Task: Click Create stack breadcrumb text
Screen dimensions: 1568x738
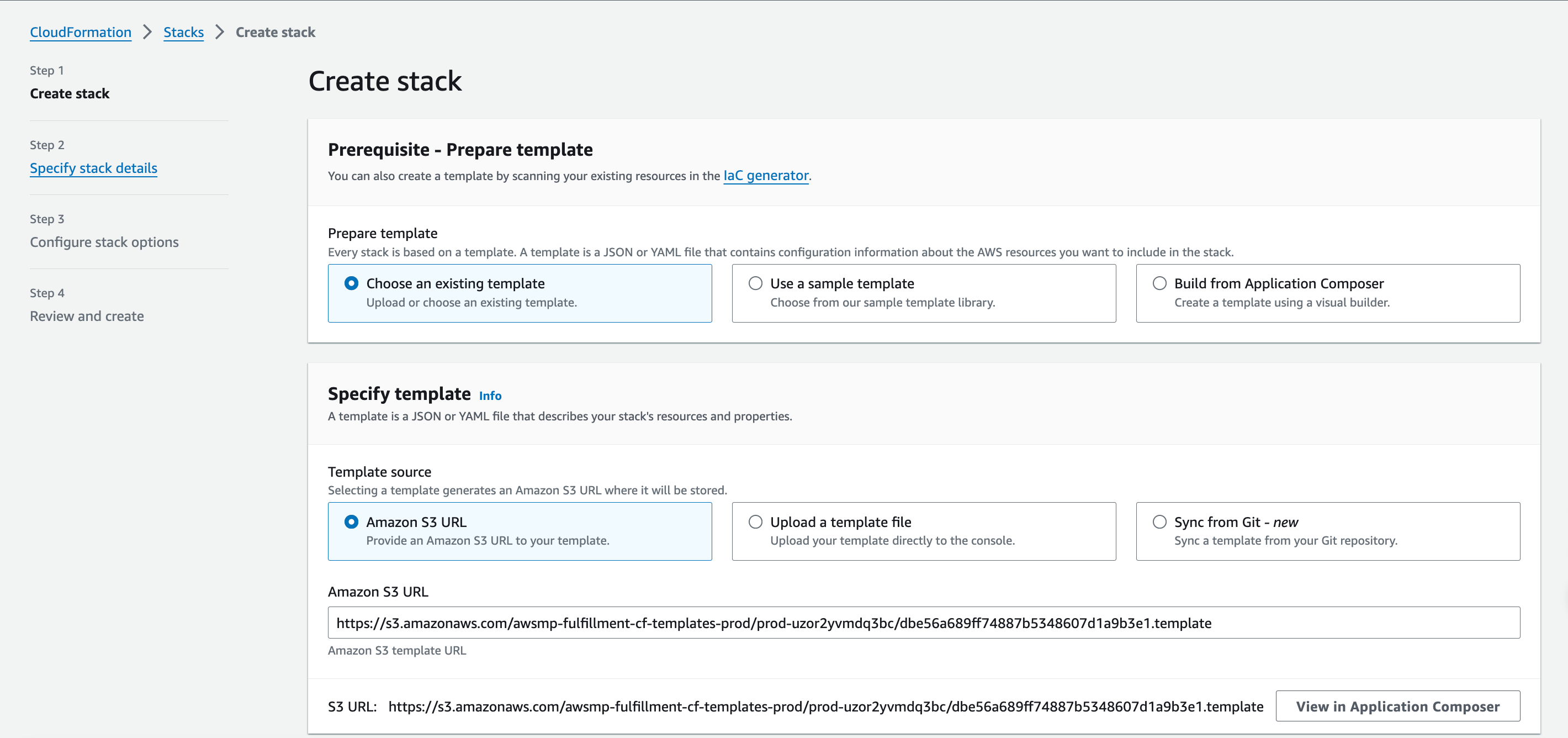Action: (275, 32)
